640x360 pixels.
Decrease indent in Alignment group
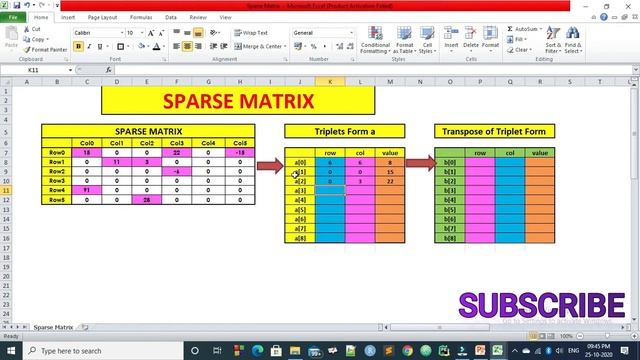(x=213, y=46)
